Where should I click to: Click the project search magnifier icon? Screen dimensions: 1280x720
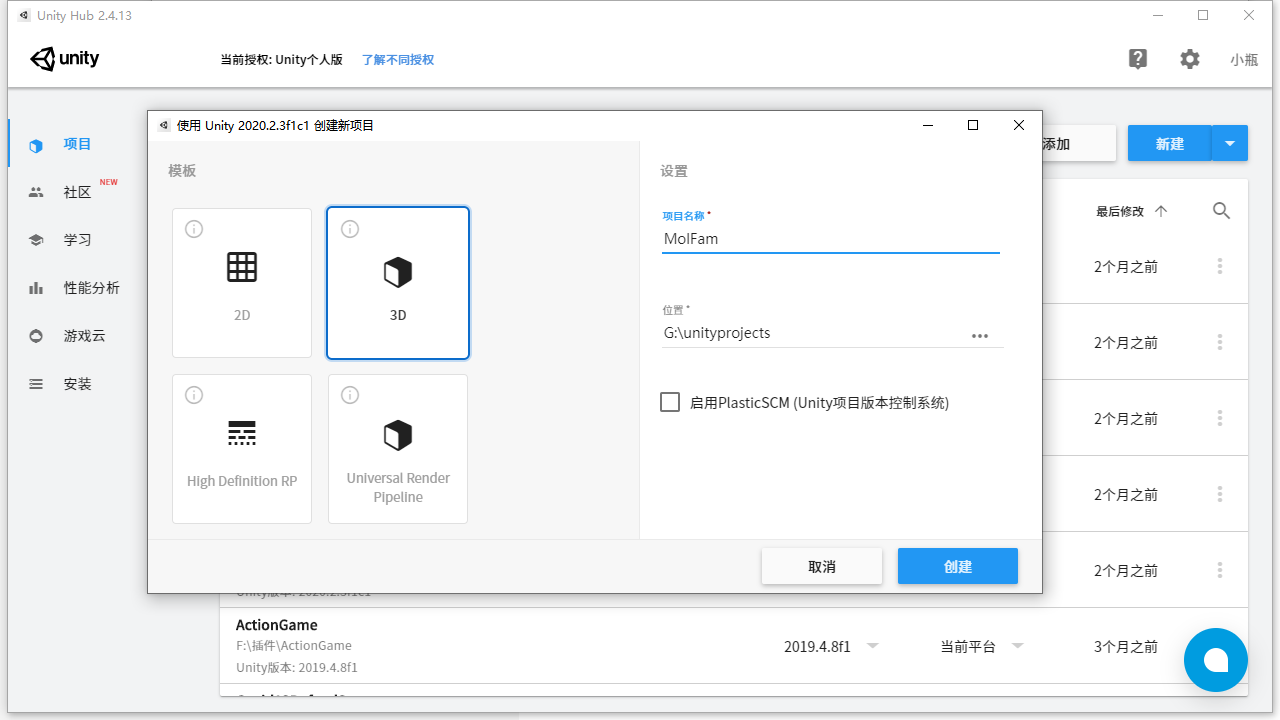tap(1221, 211)
